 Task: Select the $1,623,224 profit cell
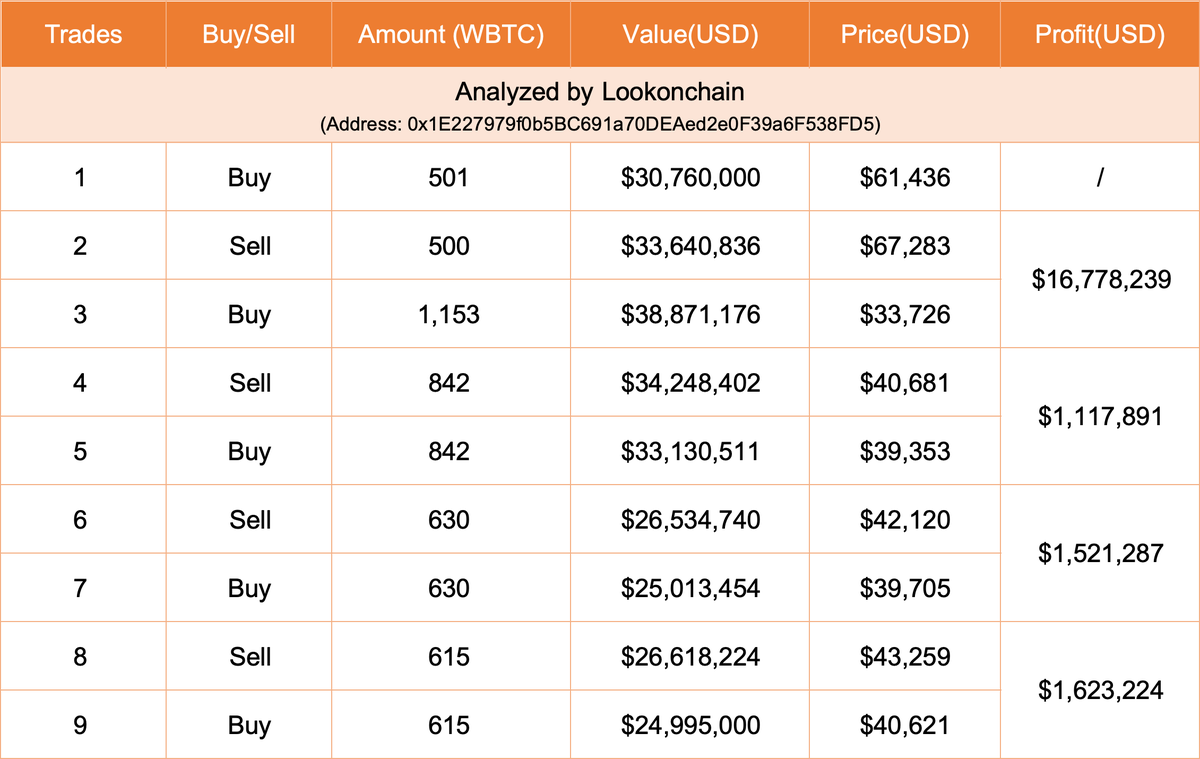tap(1100, 690)
